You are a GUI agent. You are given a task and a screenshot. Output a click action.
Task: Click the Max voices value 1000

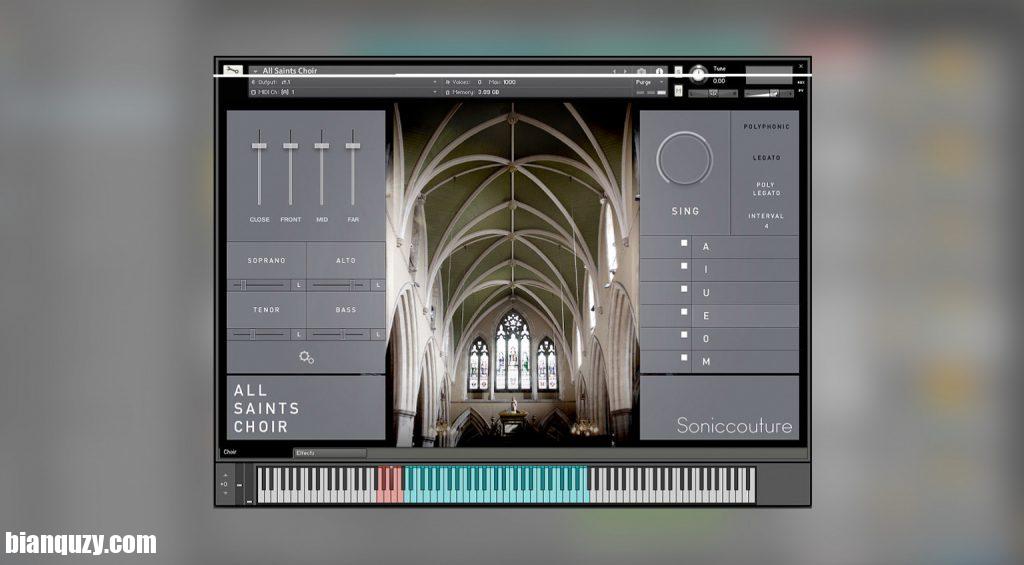[x=509, y=82]
